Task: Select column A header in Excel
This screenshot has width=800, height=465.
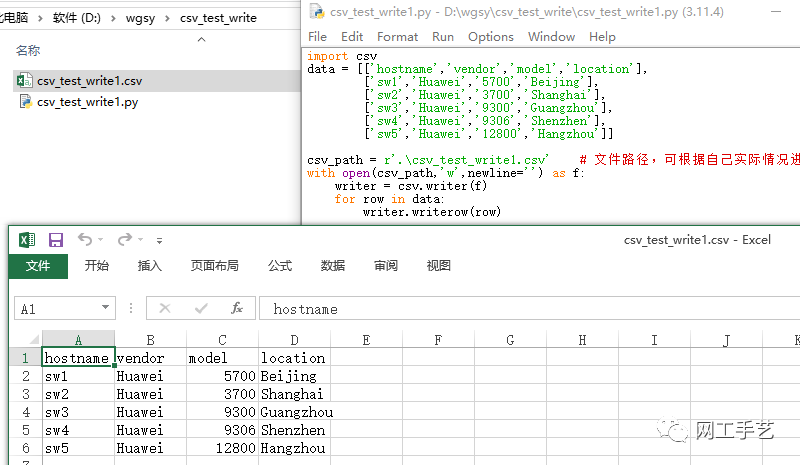Action: [x=78, y=339]
